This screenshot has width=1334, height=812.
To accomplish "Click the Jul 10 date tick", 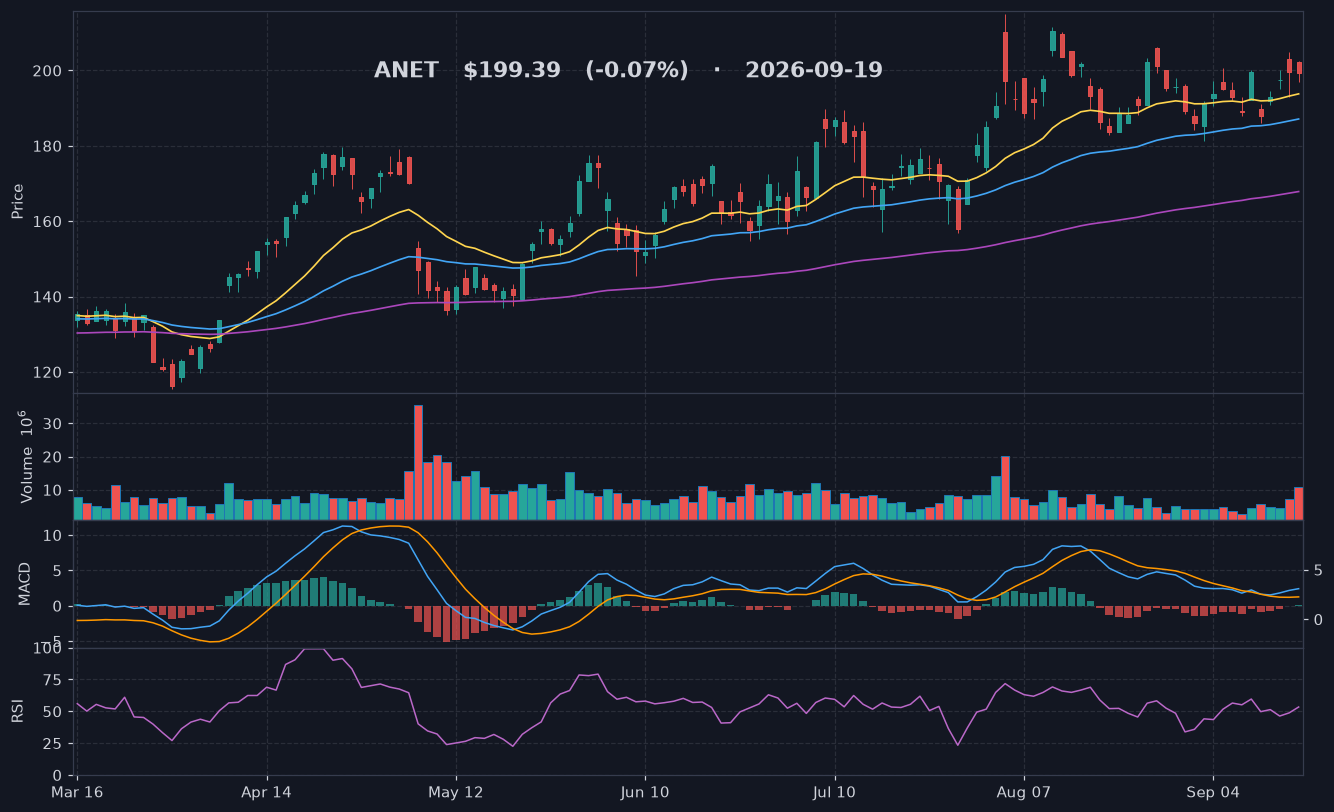I will (834, 792).
